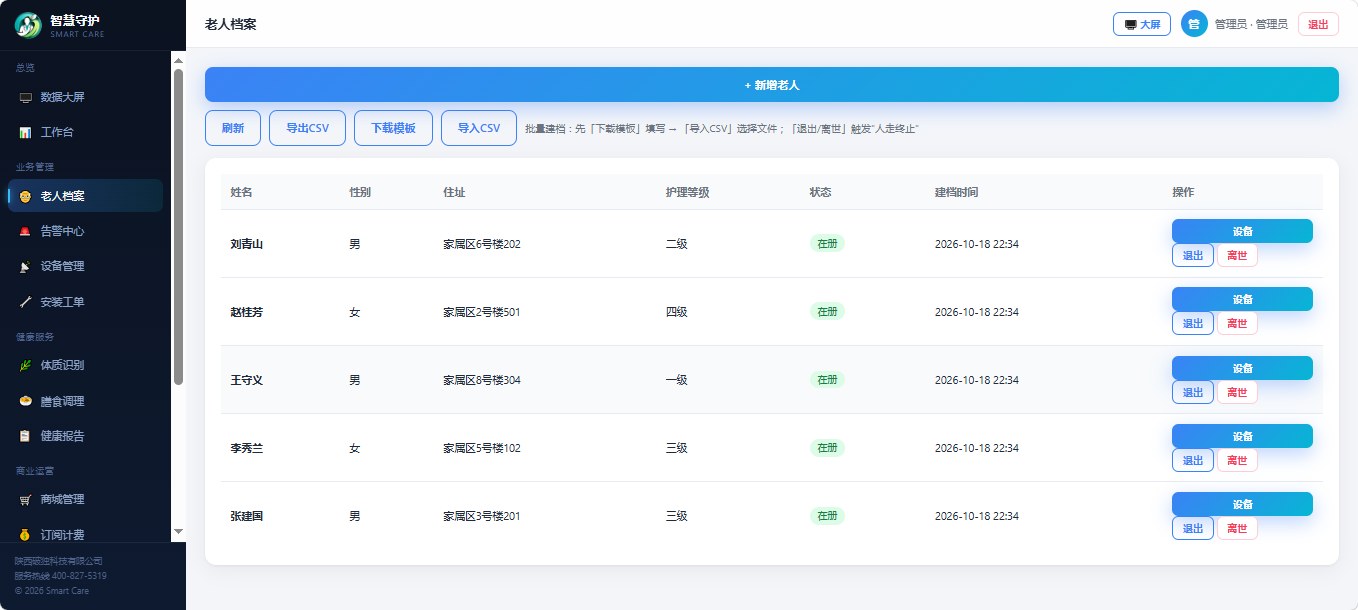Click 离世 button in 张建国 row
The image size is (1358, 610).
click(x=1237, y=528)
